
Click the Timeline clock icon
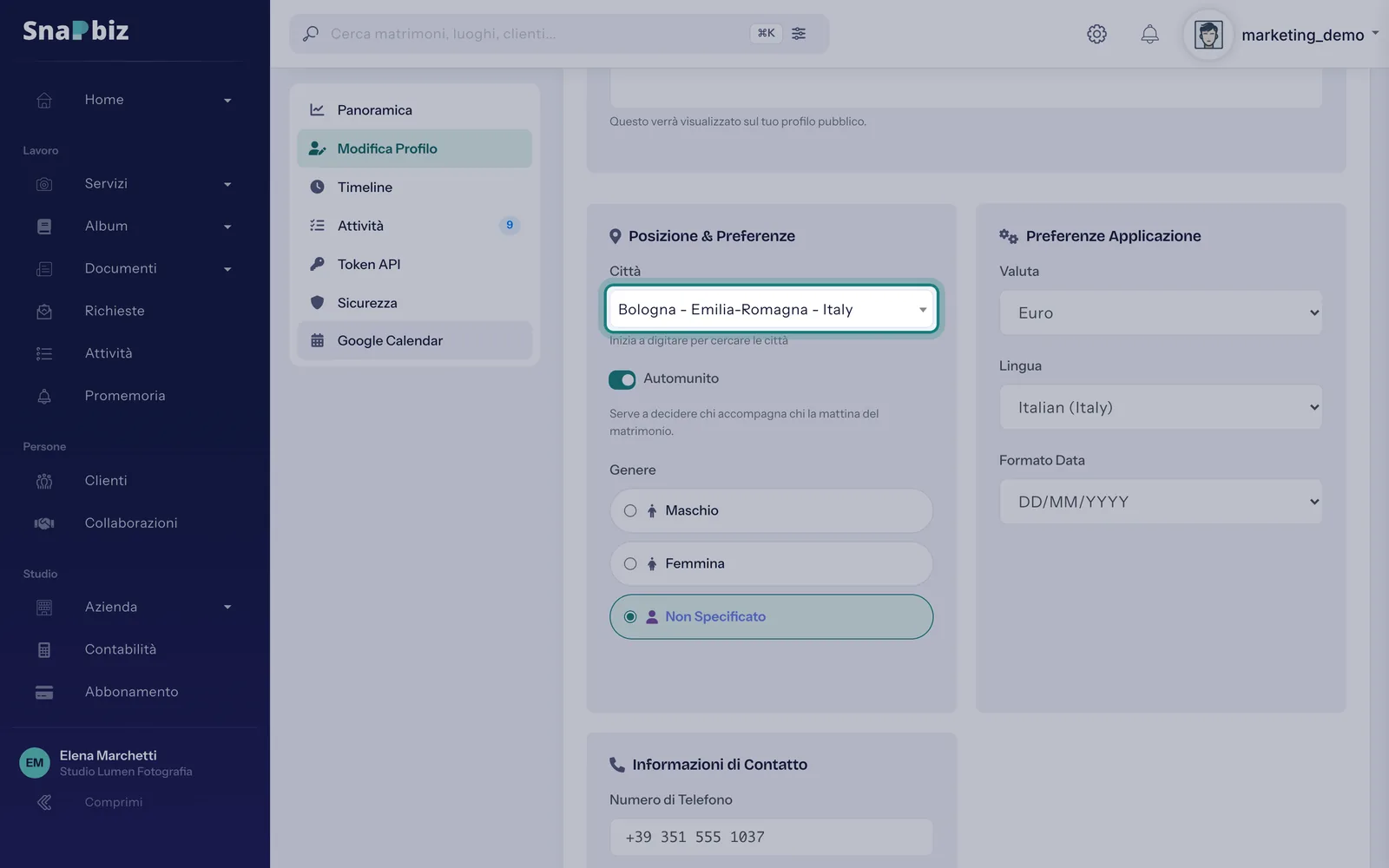[318, 187]
